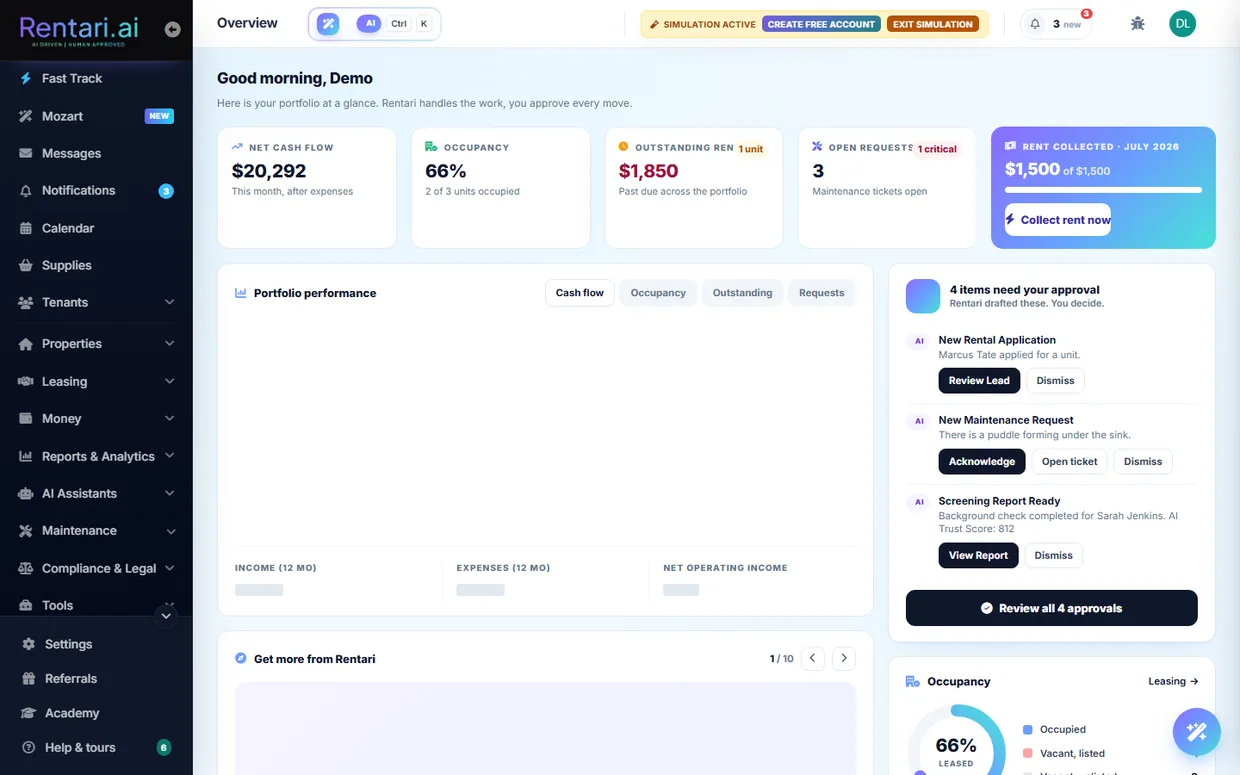1240x775 pixels.
Task: Acknowledge the new maintenance request
Action: pyautogui.click(x=982, y=461)
